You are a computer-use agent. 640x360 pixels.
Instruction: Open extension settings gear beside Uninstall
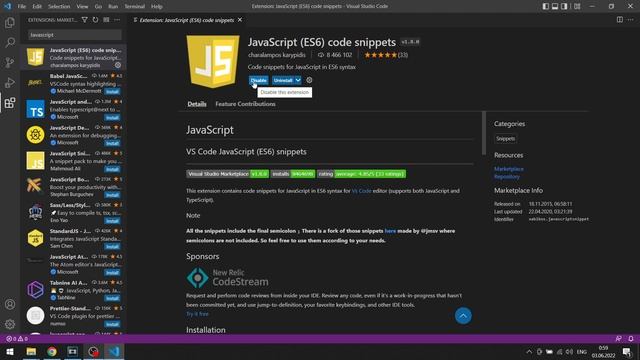(x=309, y=80)
